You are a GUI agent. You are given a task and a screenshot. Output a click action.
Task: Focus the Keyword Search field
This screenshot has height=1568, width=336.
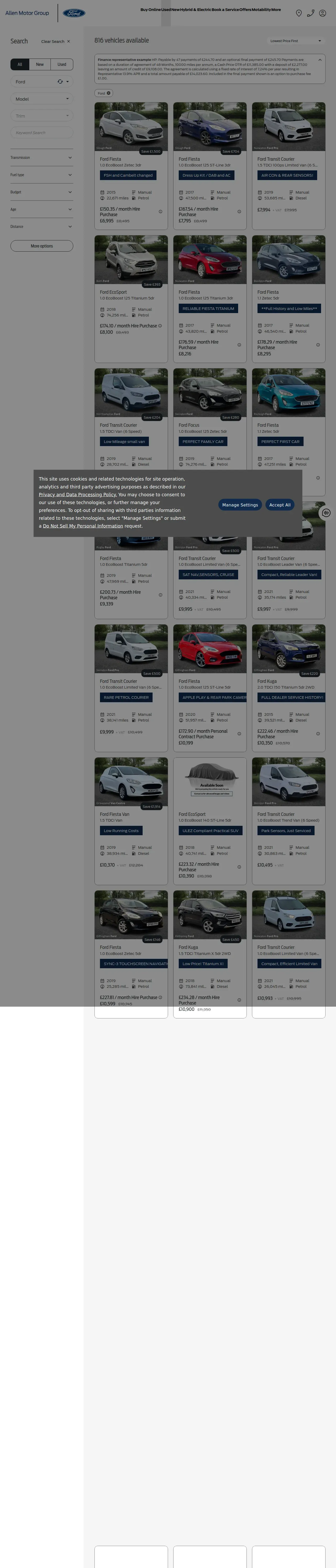(41, 133)
